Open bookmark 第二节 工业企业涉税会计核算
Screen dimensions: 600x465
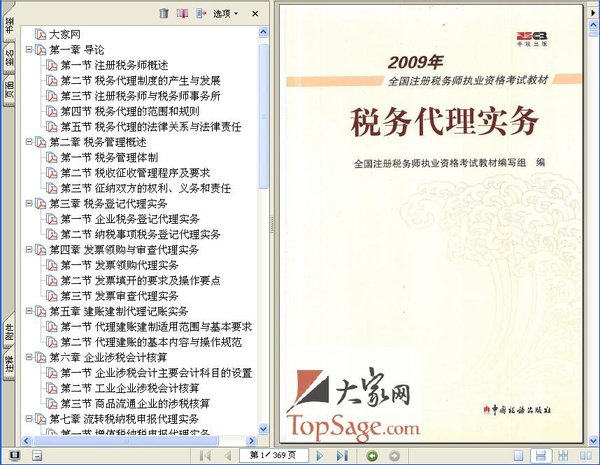tap(130, 388)
